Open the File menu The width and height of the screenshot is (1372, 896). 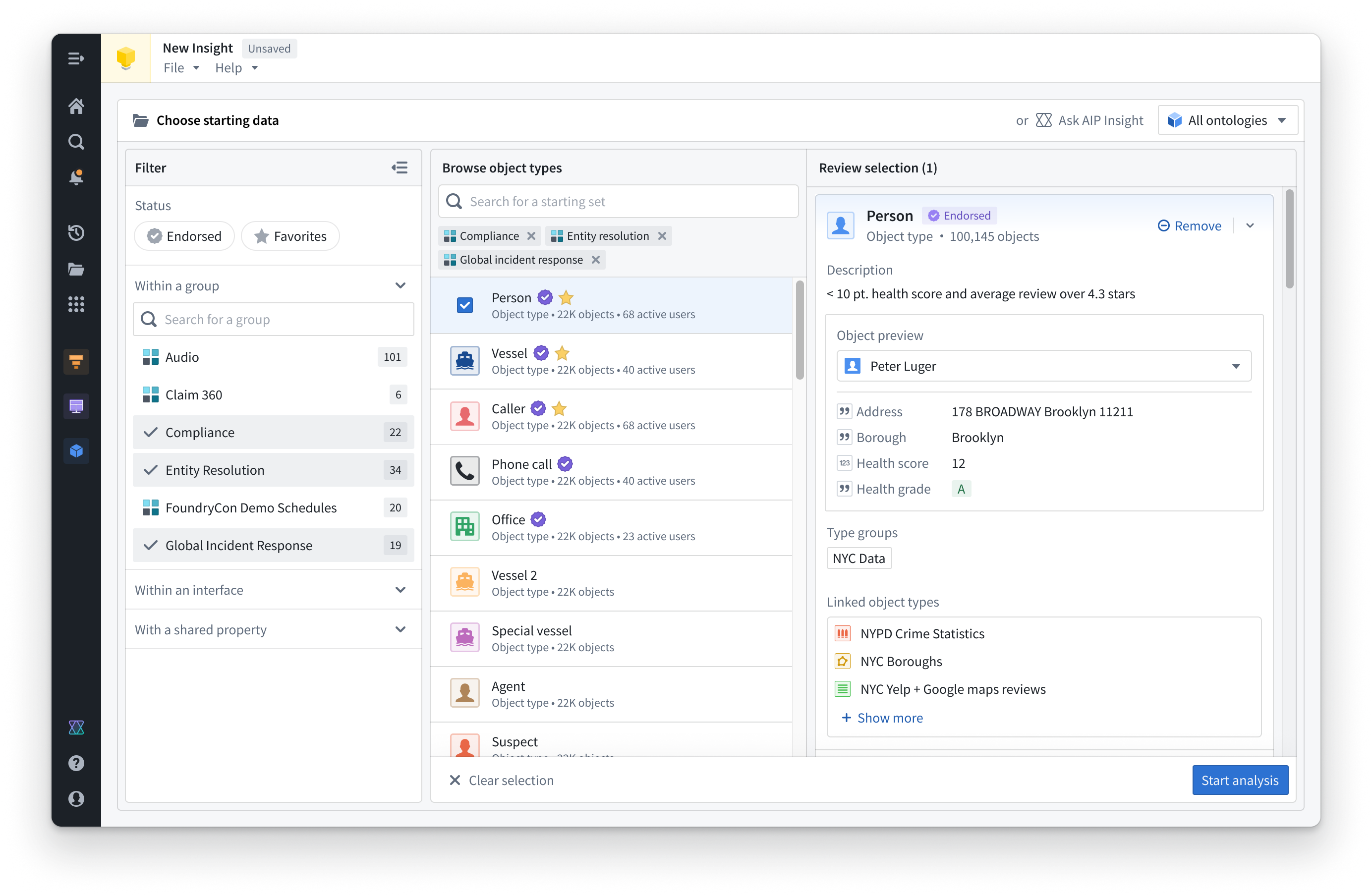coord(180,68)
